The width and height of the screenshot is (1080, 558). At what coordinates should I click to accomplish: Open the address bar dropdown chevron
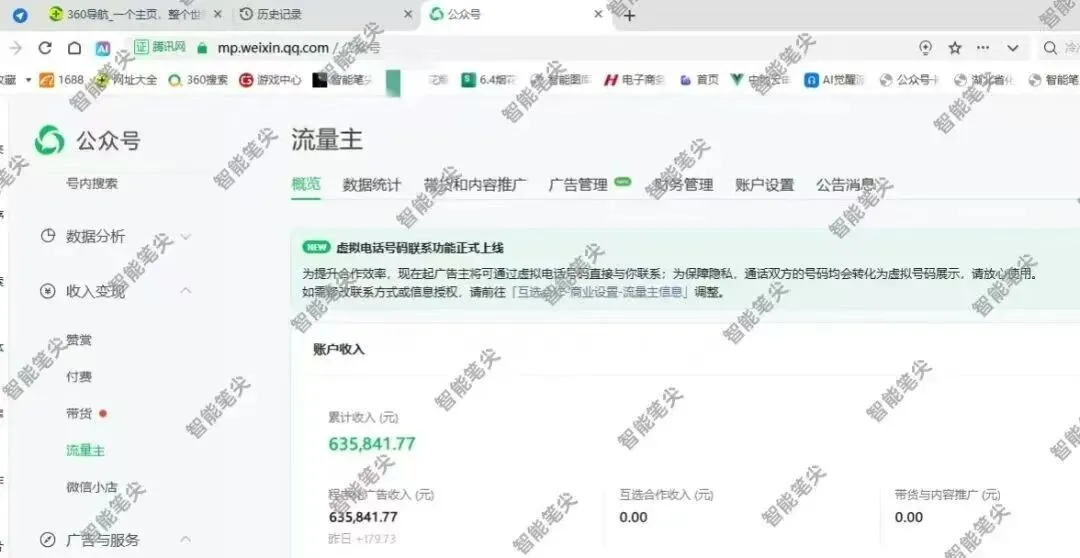pos(1012,48)
